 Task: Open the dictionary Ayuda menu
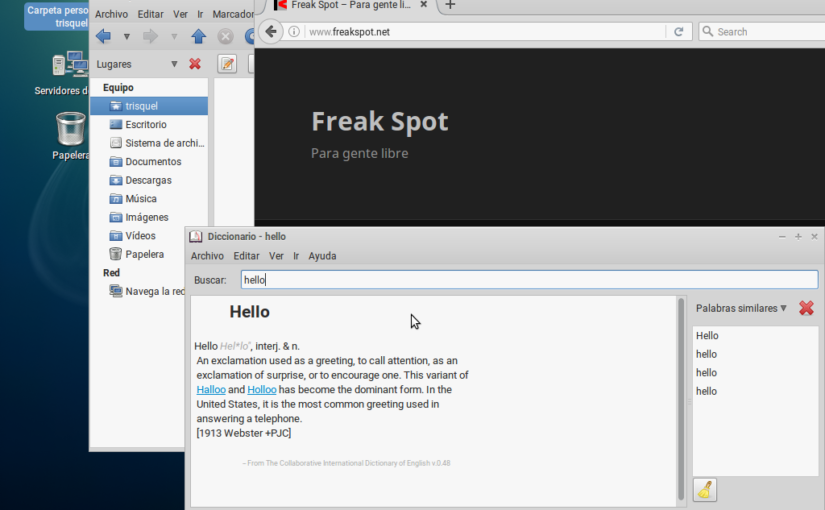pos(322,256)
